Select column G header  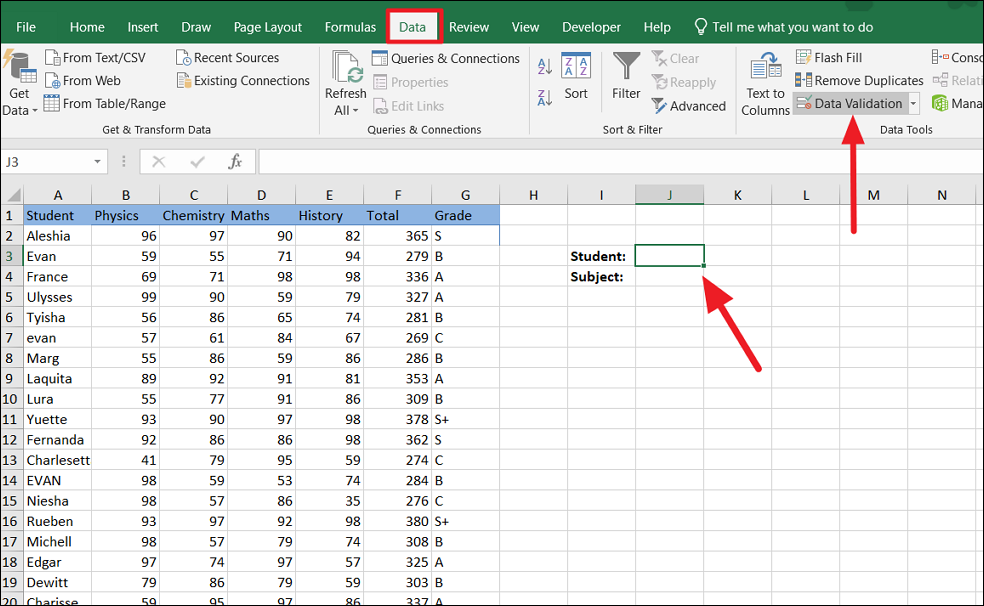(465, 195)
